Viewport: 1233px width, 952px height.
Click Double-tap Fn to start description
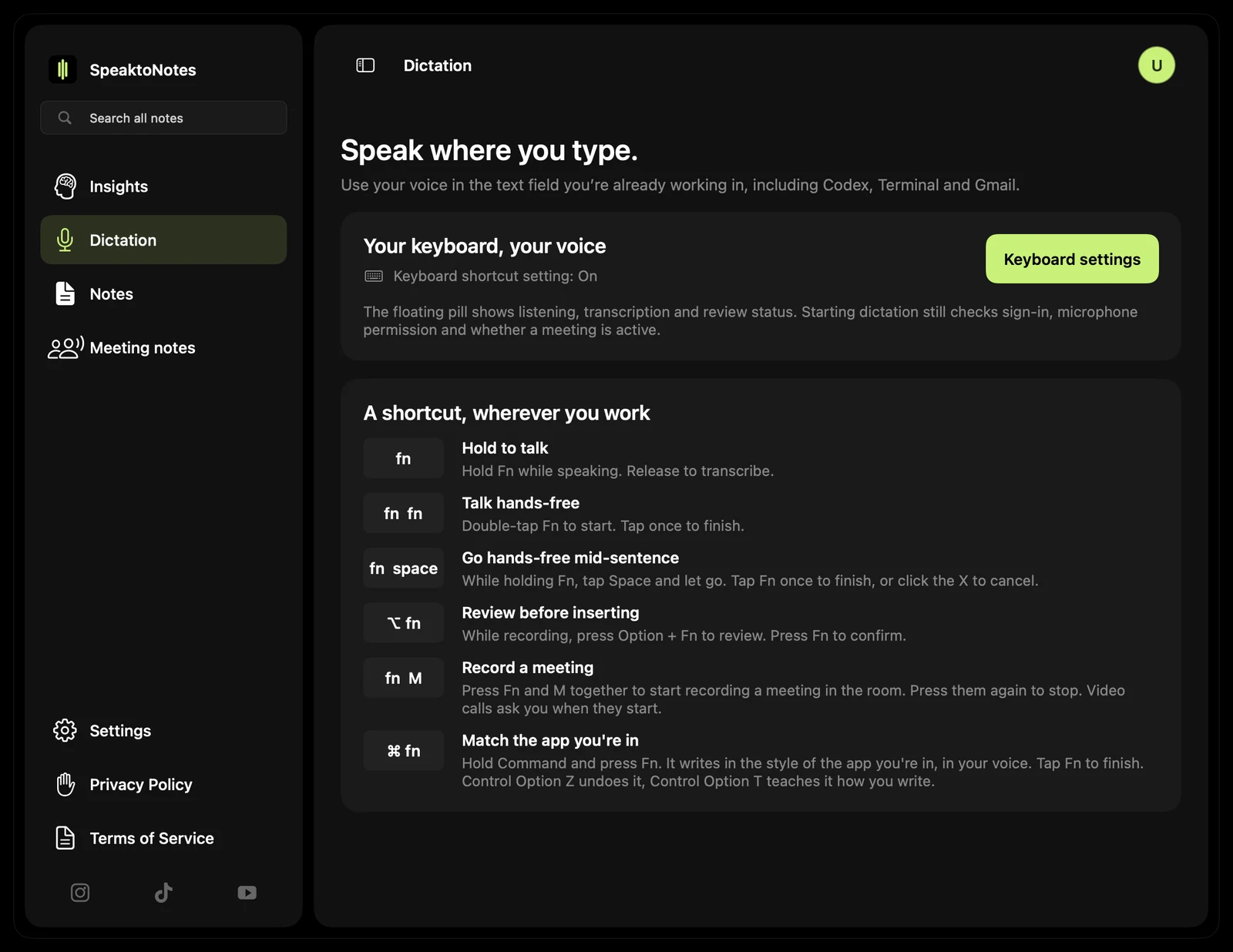pyautogui.click(x=603, y=526)
